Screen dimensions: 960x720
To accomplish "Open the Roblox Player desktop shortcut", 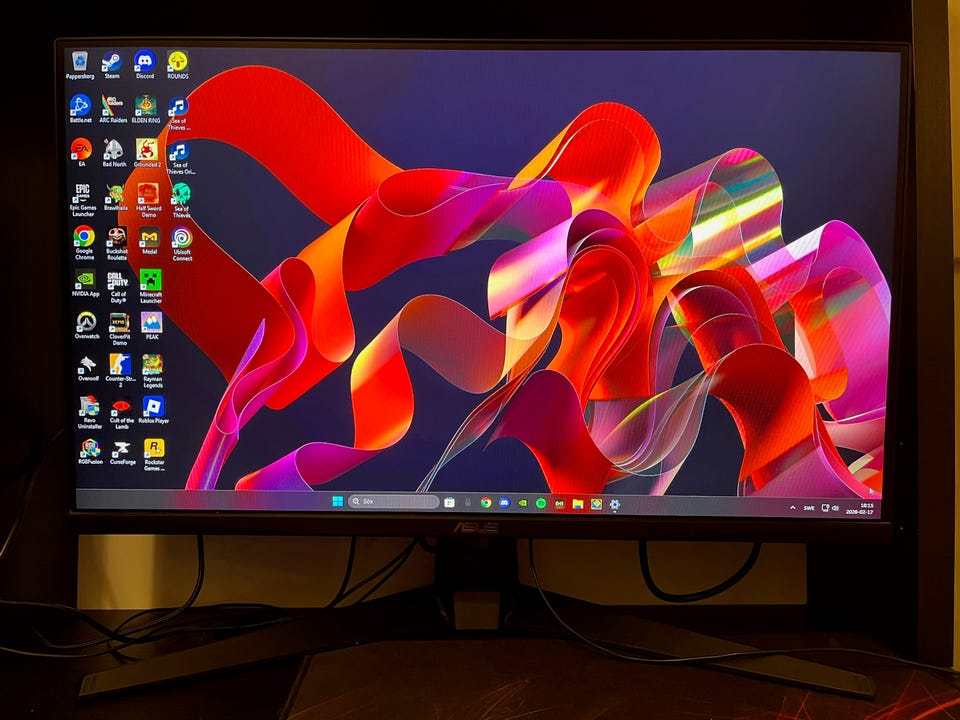I will [x=153, y=410].
